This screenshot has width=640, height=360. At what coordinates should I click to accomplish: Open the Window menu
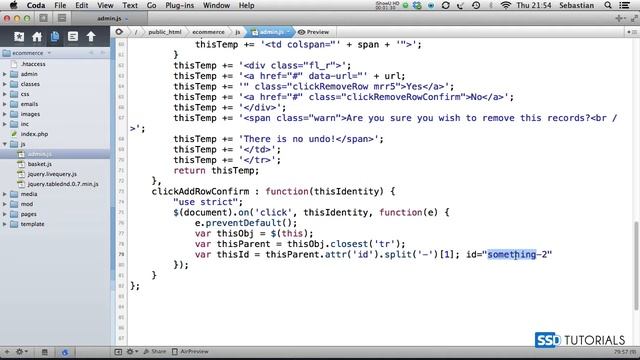(216, 5)
